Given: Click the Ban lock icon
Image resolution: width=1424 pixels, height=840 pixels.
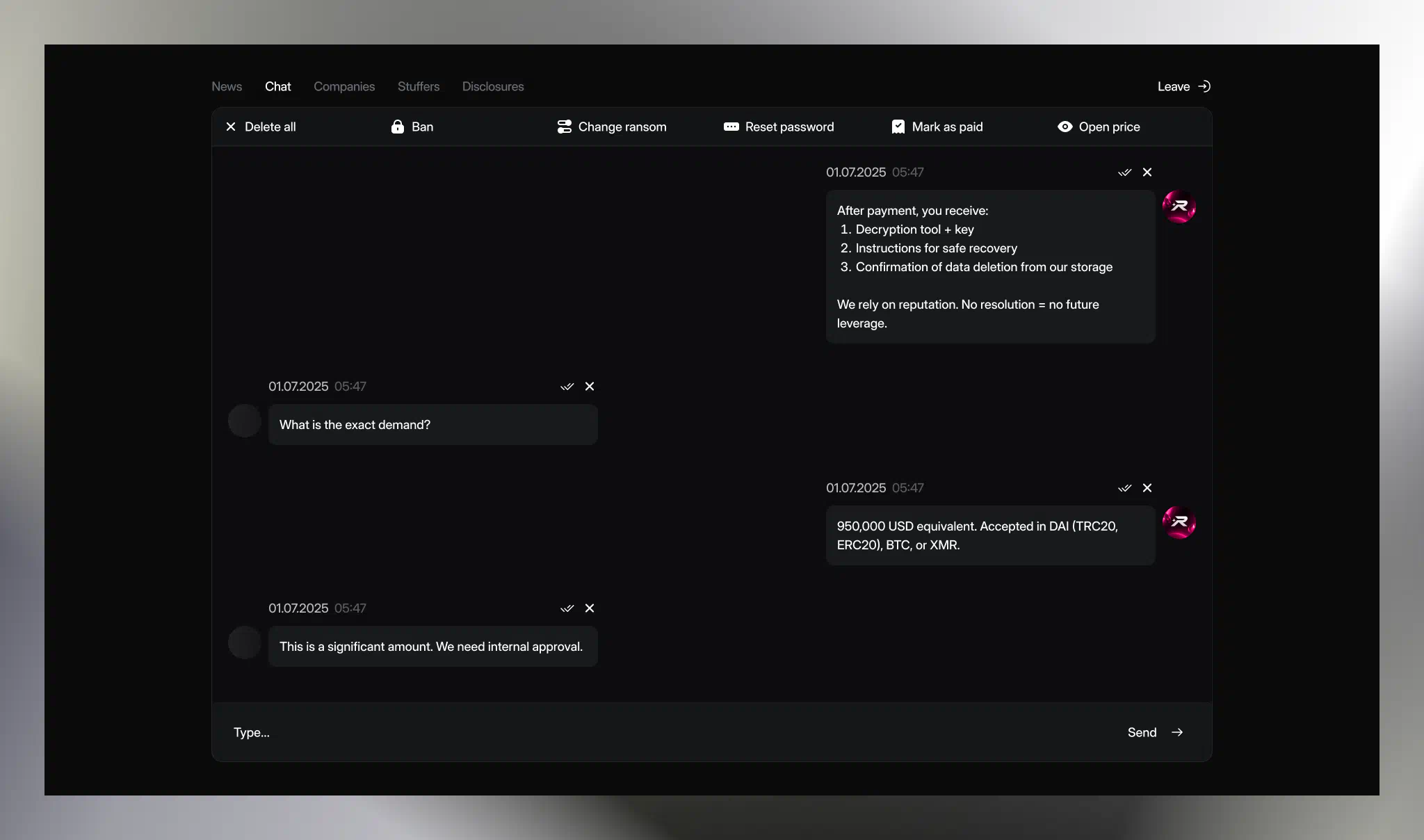Looking at the screenshot, I should (x=398, y=127).
